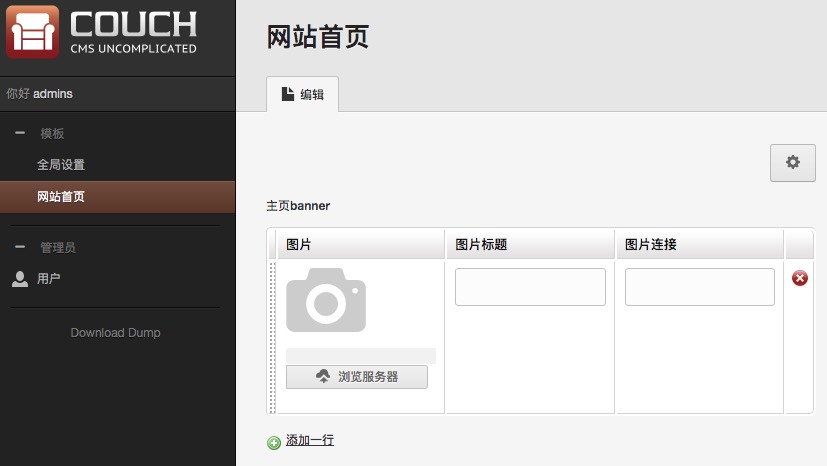
Task: Delete the banner row with red X
Action: click(799, 278)
